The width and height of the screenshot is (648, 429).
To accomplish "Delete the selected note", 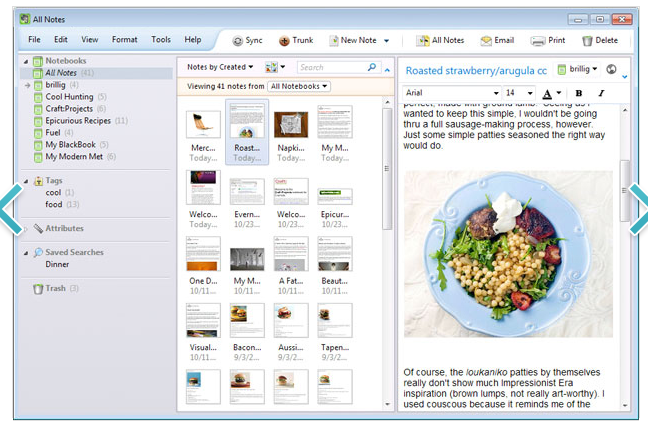I will click(x=600, y=41).
